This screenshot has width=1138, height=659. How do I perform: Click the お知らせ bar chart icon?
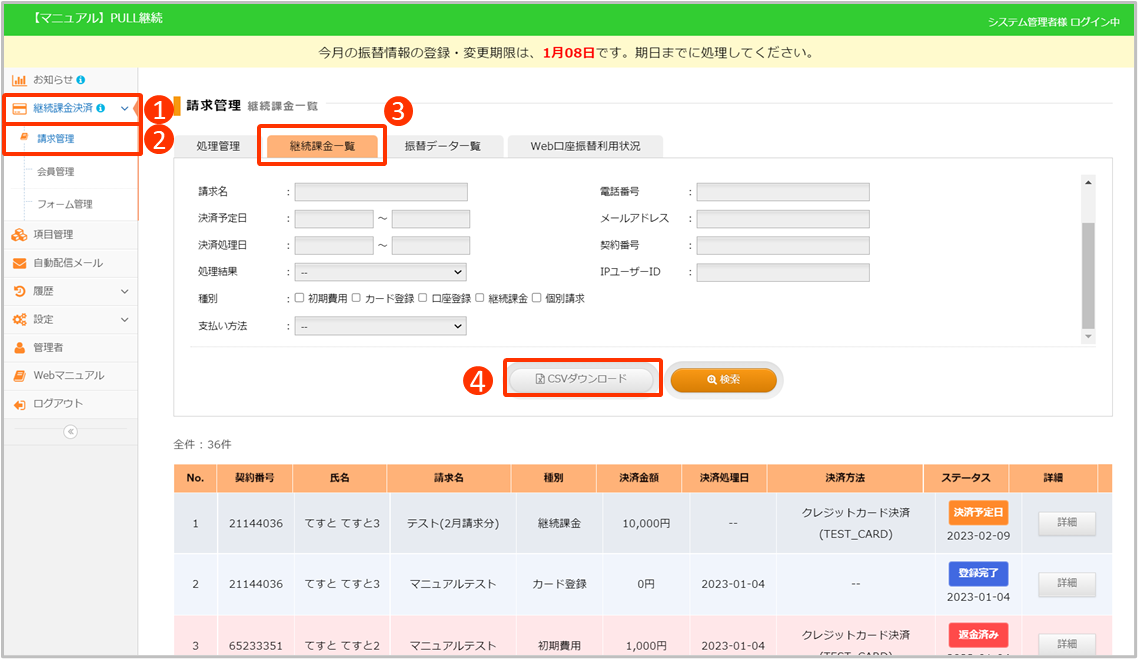point(19,79)
